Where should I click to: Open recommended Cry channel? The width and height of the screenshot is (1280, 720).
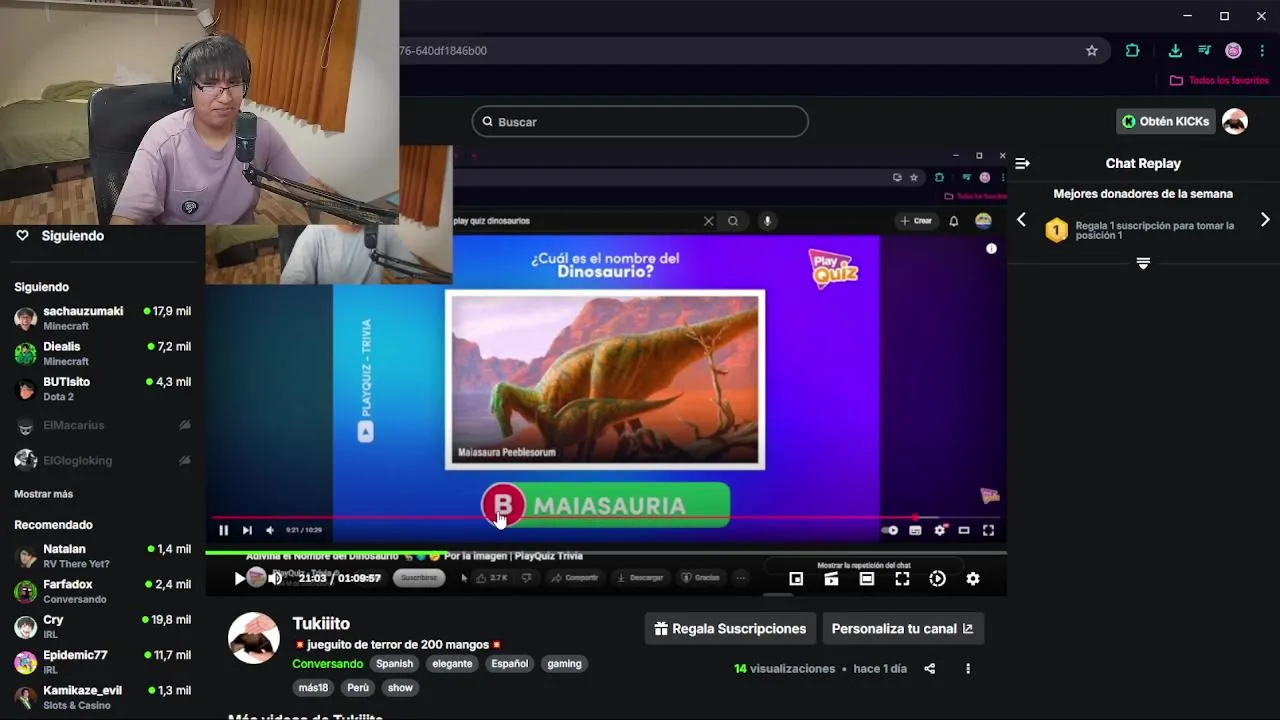102,627
